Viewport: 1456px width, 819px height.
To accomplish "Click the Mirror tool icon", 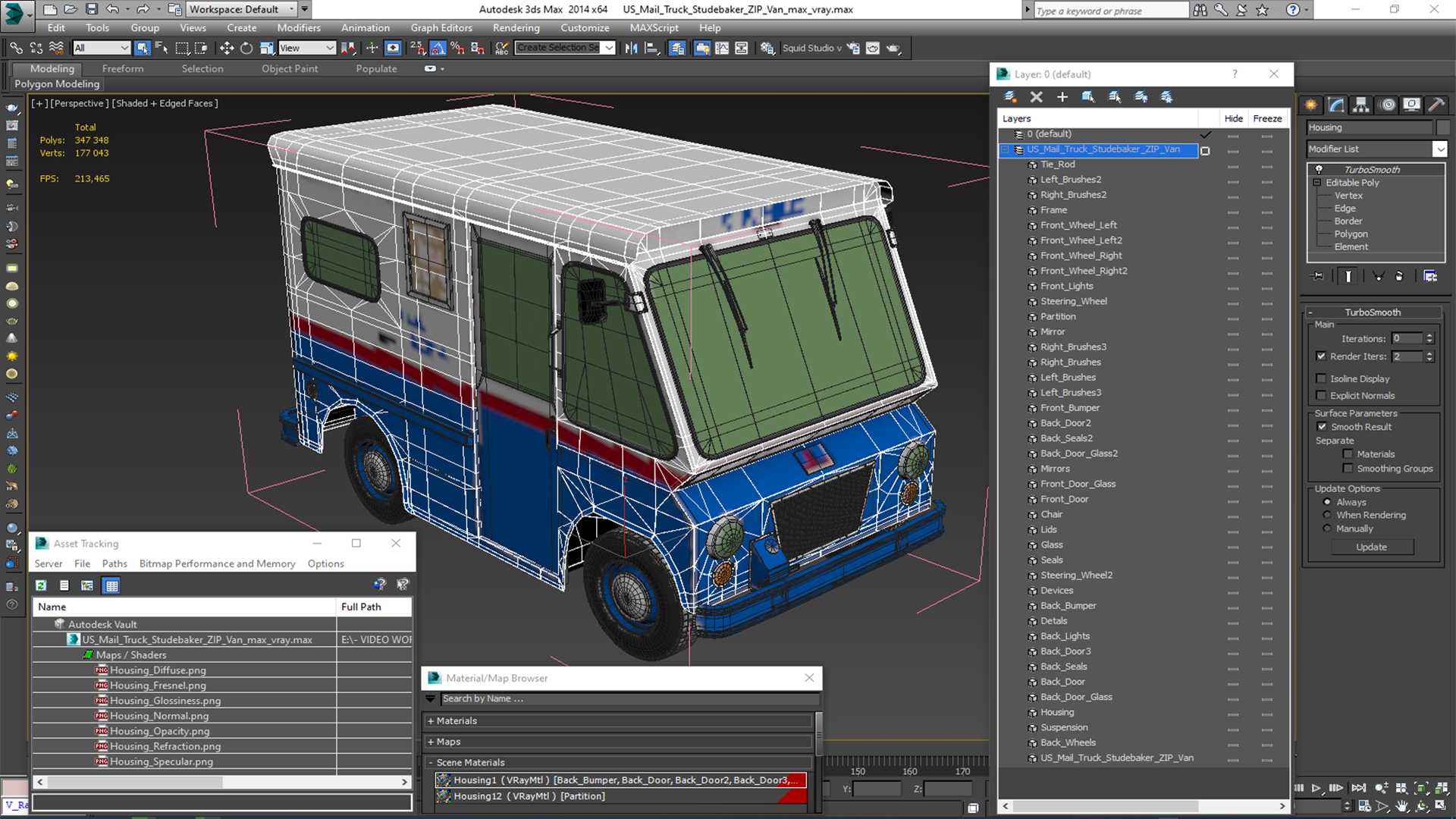I will (x=631, y=48).
